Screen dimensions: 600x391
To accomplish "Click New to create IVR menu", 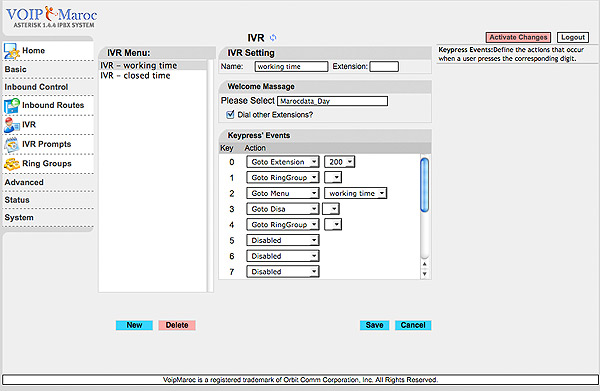I will click(x=134, y=325).
